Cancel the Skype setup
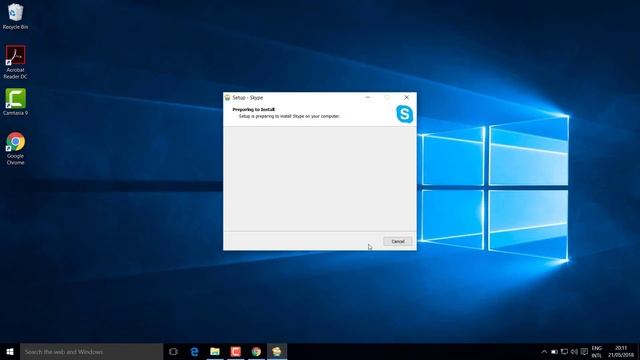640x360 pixels. [x=398, y=241]
